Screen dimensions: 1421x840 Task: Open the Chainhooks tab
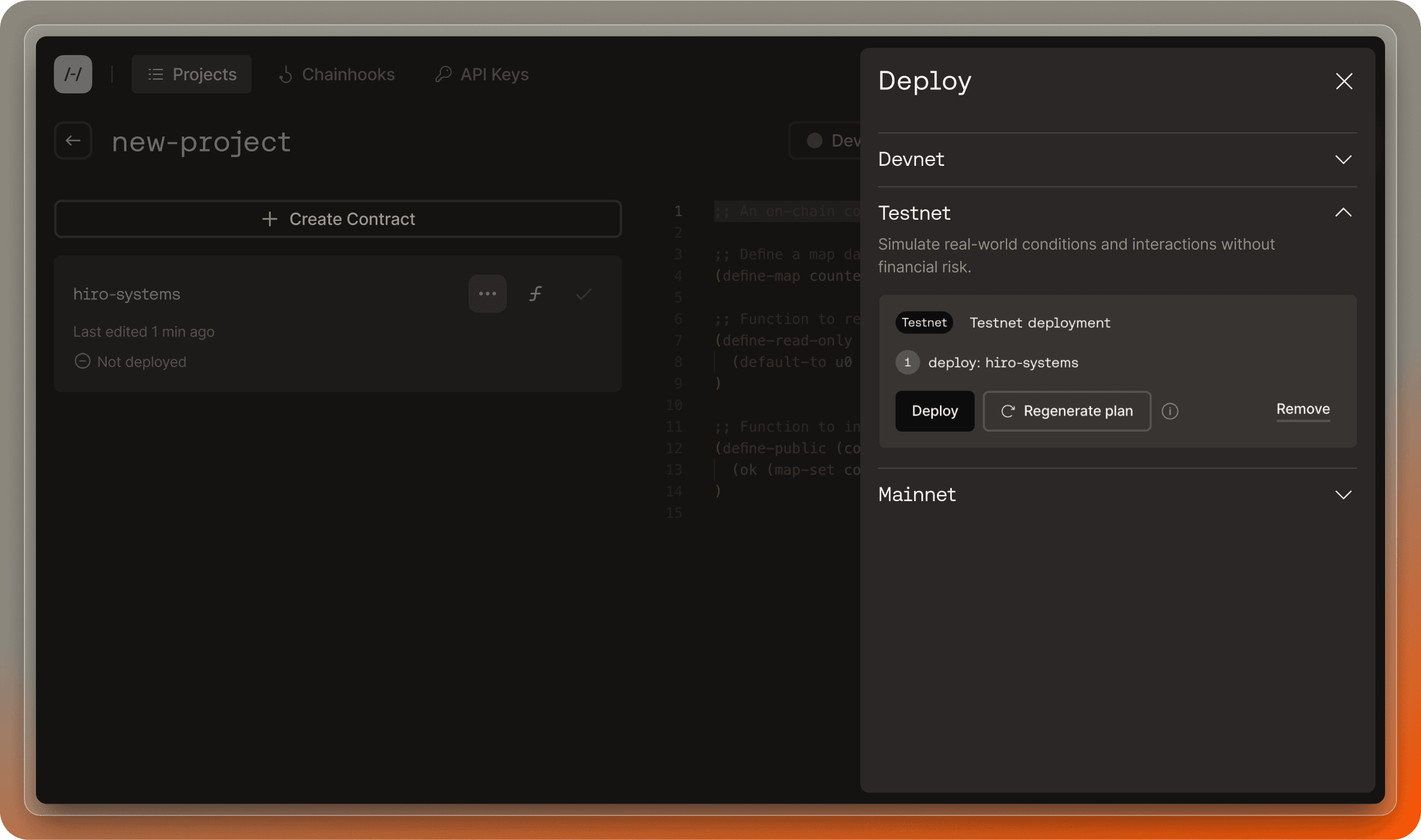(337, 74)
